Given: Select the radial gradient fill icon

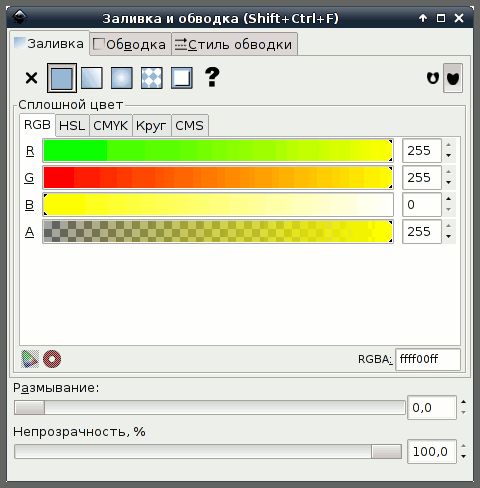Looking at the screenshot, I should coord(122,78).
